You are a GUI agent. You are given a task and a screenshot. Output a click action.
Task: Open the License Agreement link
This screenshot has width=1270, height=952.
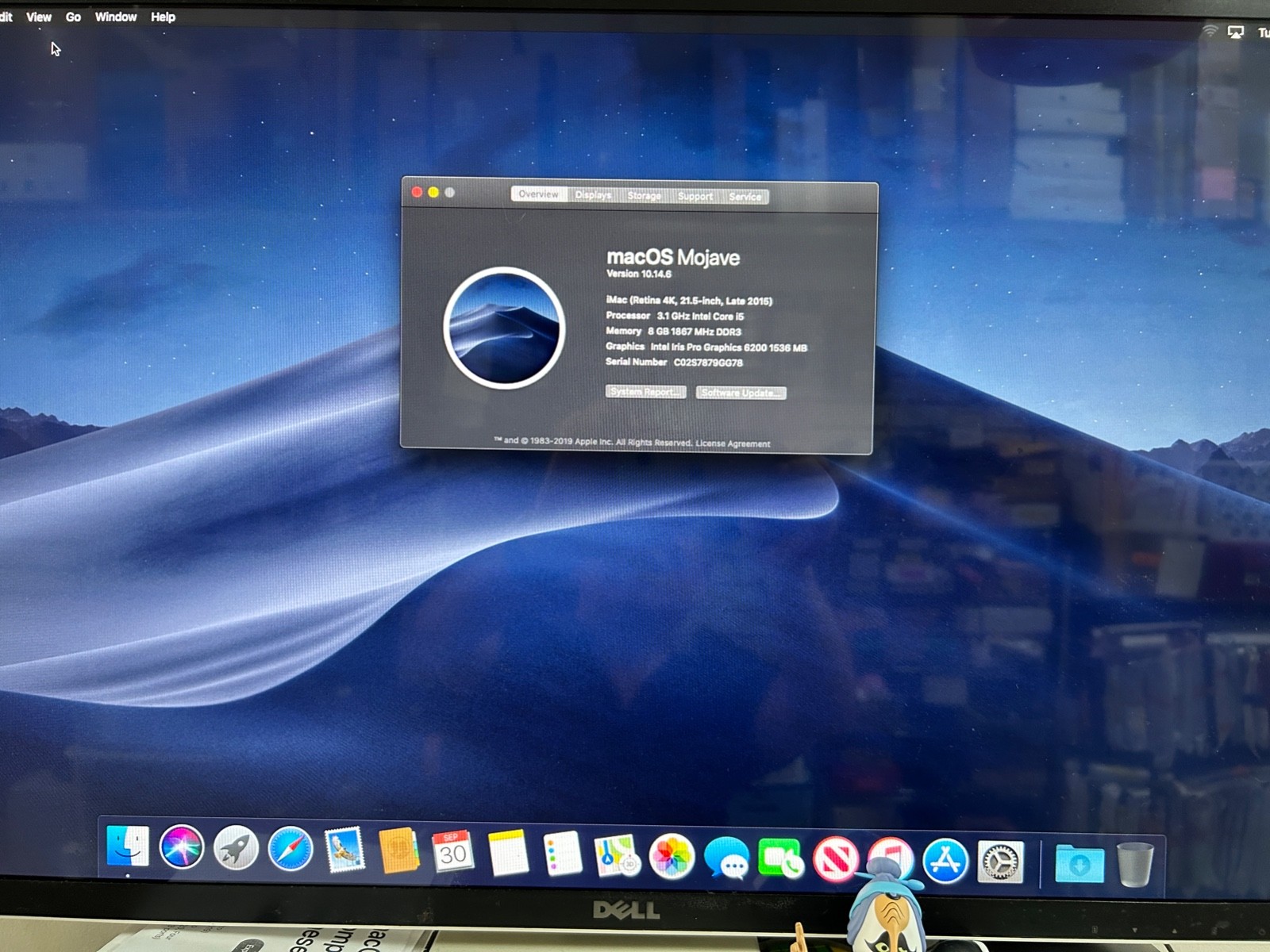[x=733, y=444]
